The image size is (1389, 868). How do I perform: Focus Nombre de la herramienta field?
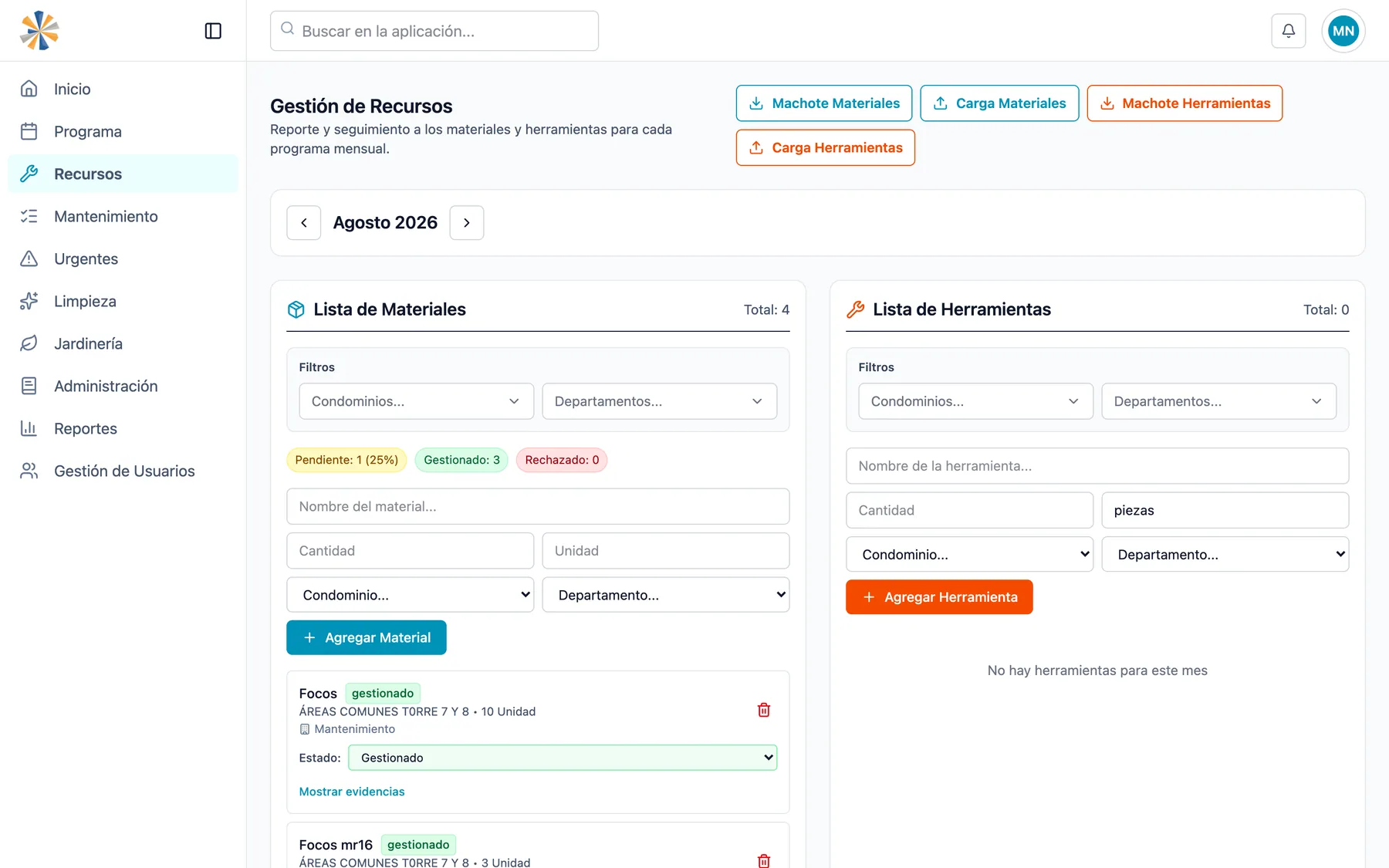point(1097,466)
